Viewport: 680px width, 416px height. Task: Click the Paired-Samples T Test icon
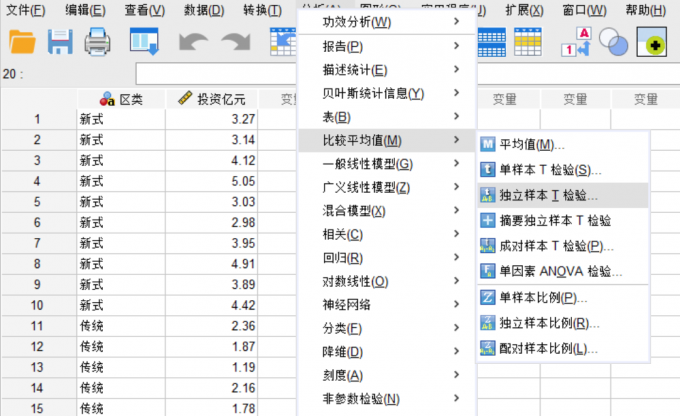coord(487,246)
